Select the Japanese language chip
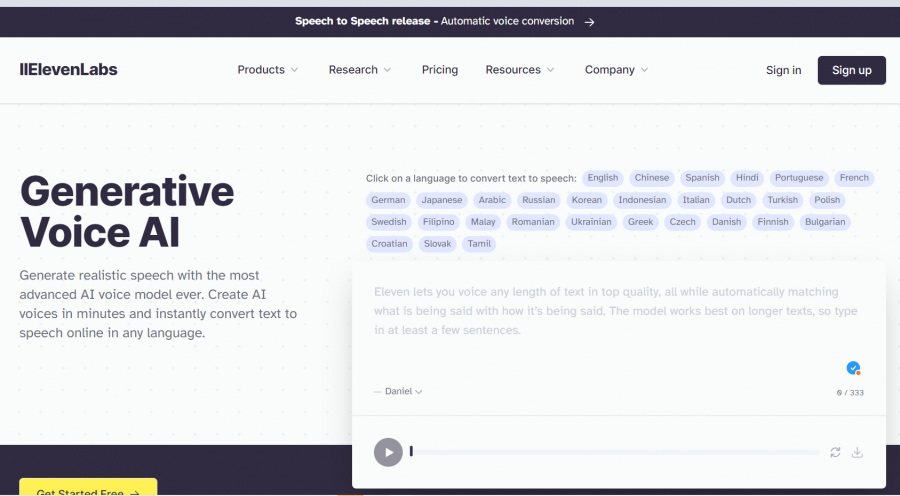The height and width of the screenshot is (496, 900). pos(441,200)
